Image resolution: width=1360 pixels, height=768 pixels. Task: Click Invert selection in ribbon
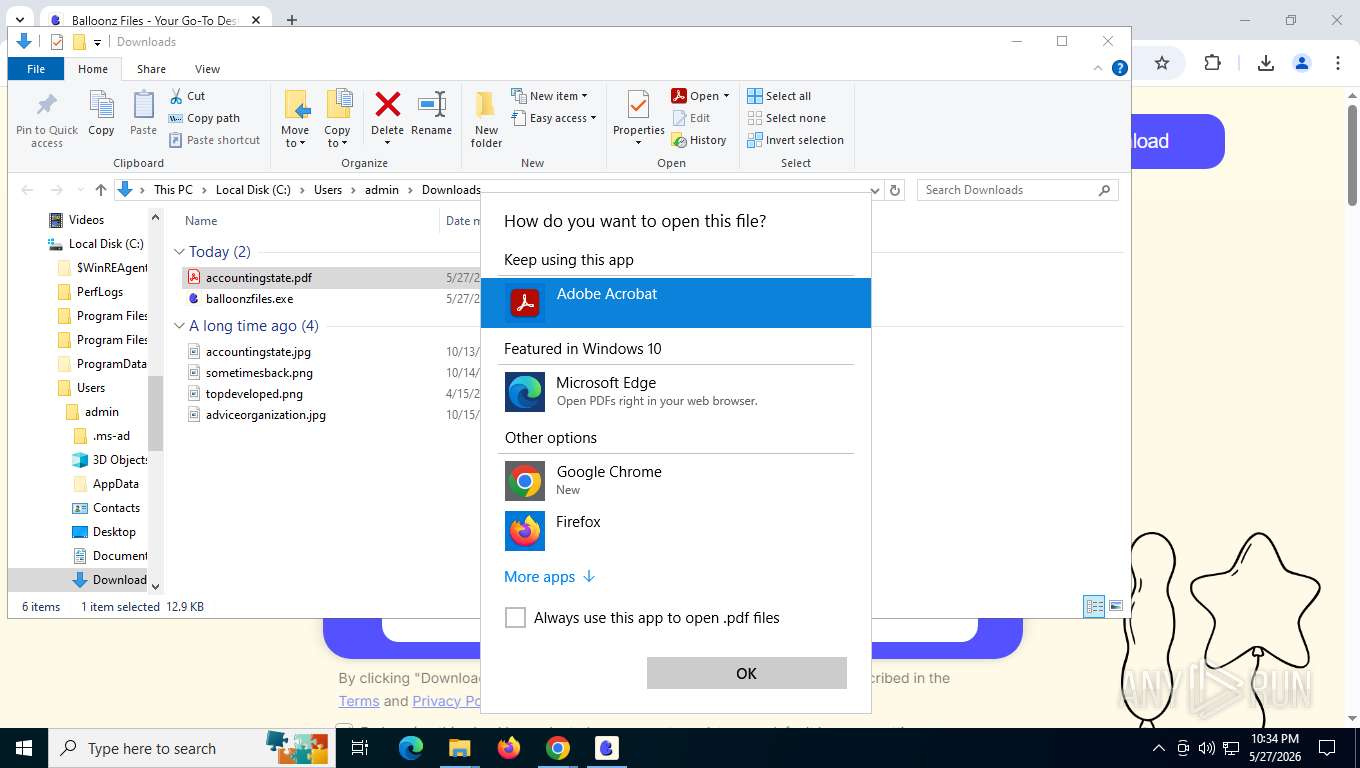(796, 140)
